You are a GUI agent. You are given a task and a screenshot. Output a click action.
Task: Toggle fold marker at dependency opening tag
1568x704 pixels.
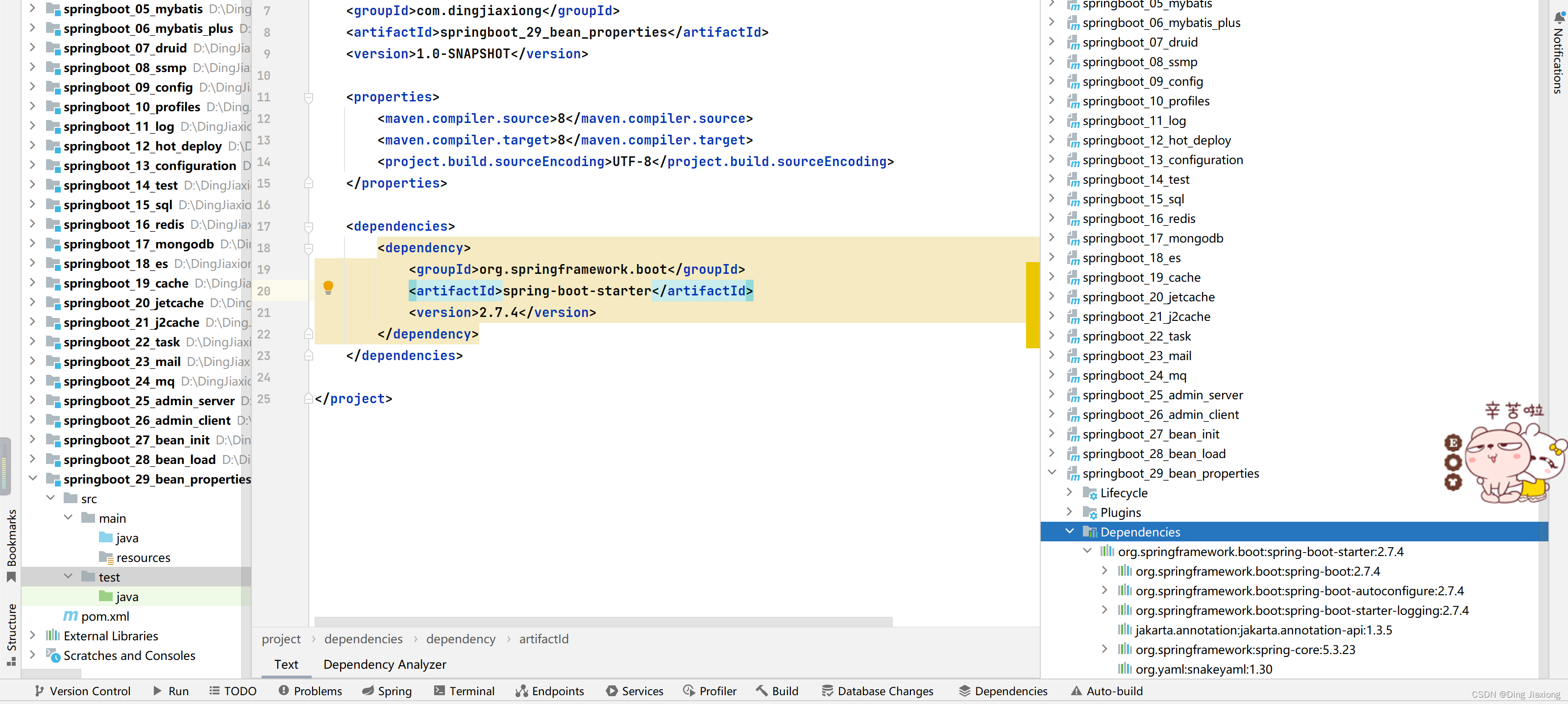pyautogui.click(x=309, y=248)
